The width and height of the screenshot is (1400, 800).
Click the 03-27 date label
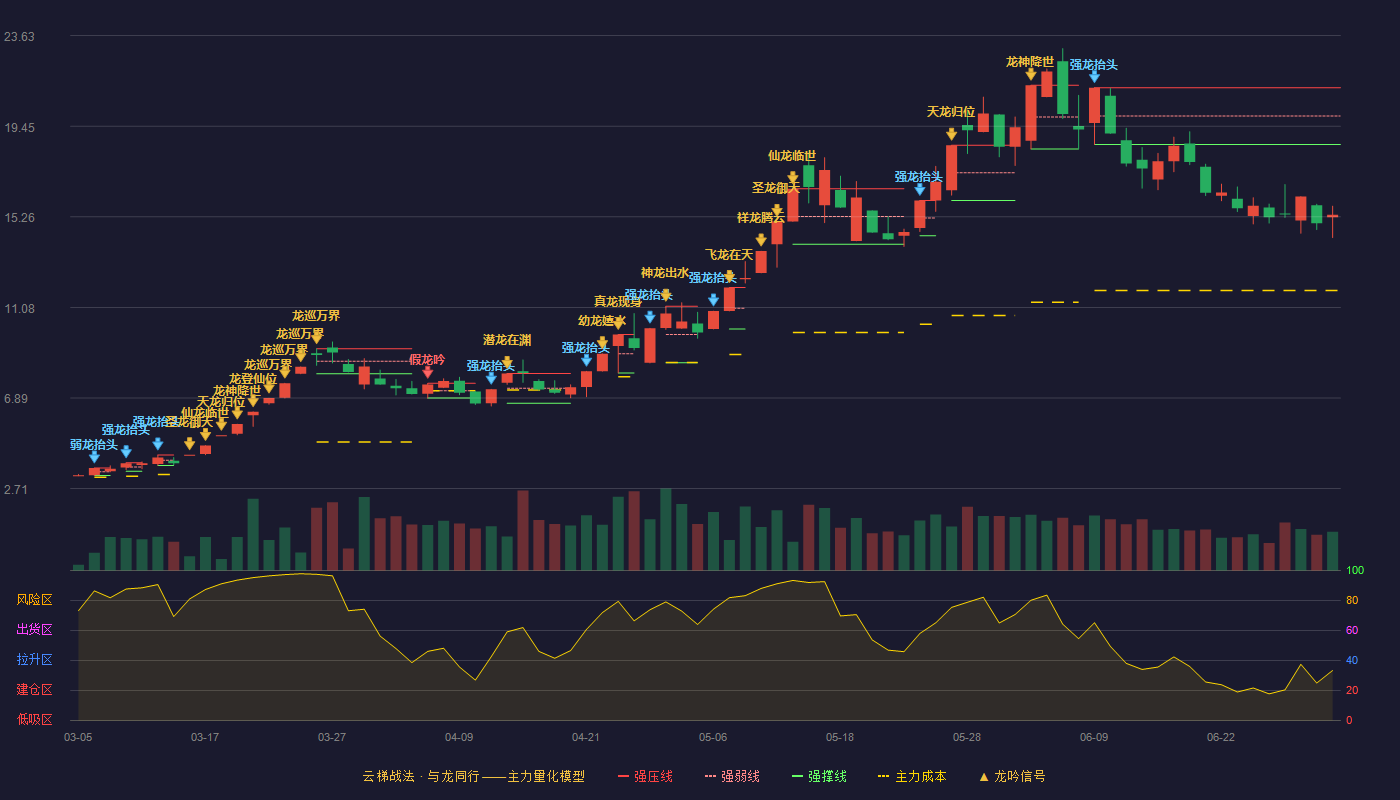point(332,737)
